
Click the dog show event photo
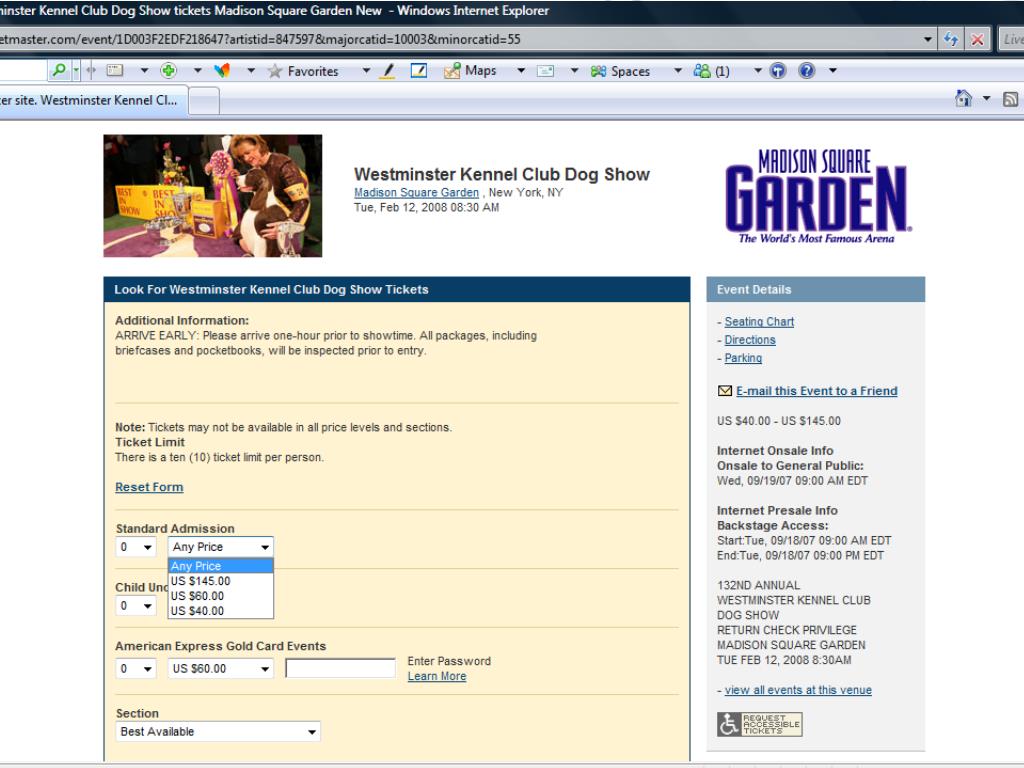click(212, 196)
